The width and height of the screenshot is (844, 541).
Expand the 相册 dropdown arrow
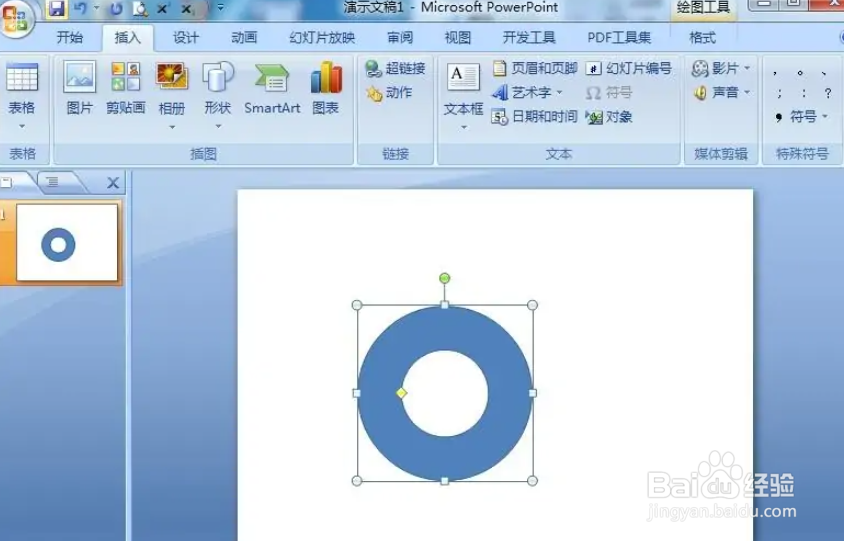point(172,128)
